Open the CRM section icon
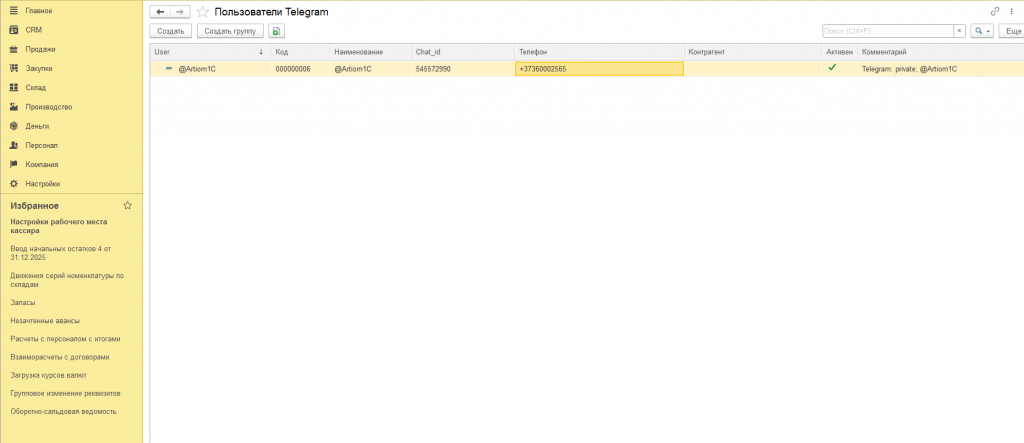 (14, 30)
